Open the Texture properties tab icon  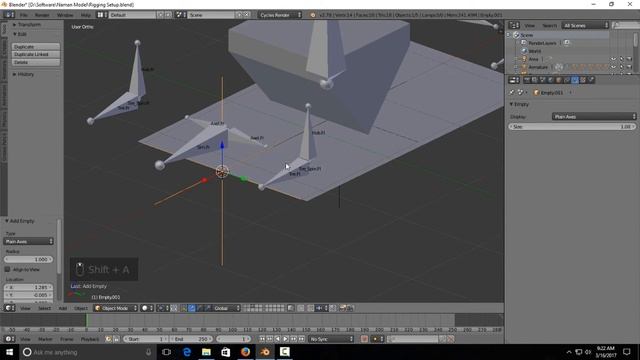pos(583,80)
